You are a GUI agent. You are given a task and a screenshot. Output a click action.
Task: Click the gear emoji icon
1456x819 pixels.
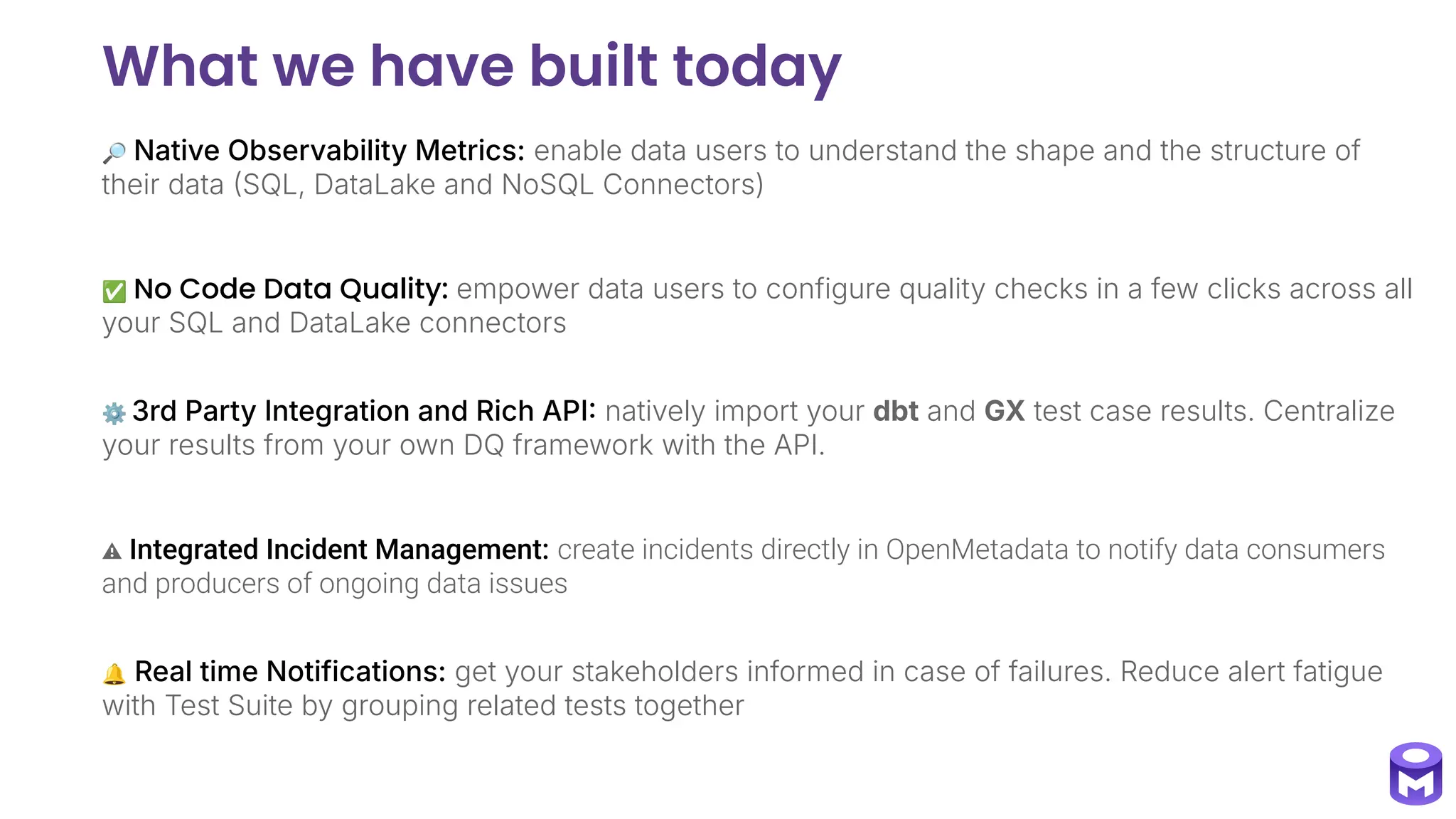[x=114, y=413]
